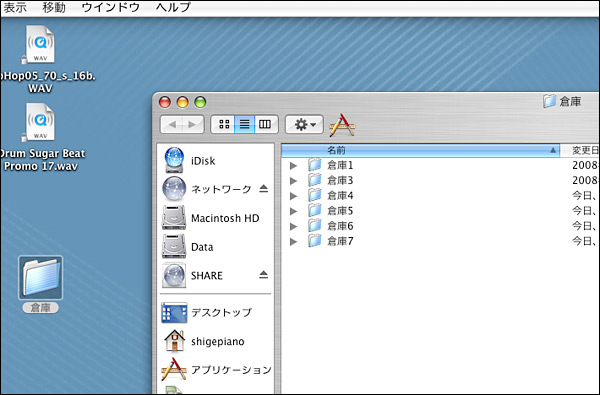Switch Finder to list view

tap(245, 124)
